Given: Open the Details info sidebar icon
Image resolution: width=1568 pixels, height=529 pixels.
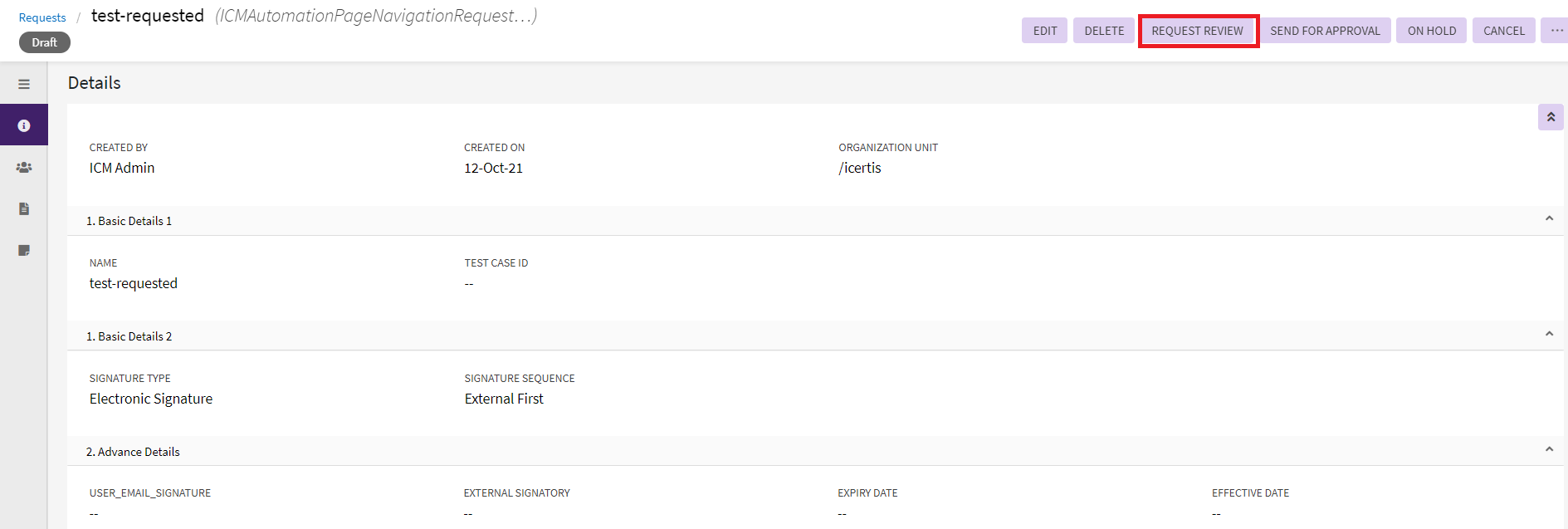Looking at the screenshot, I should point(24,125).
